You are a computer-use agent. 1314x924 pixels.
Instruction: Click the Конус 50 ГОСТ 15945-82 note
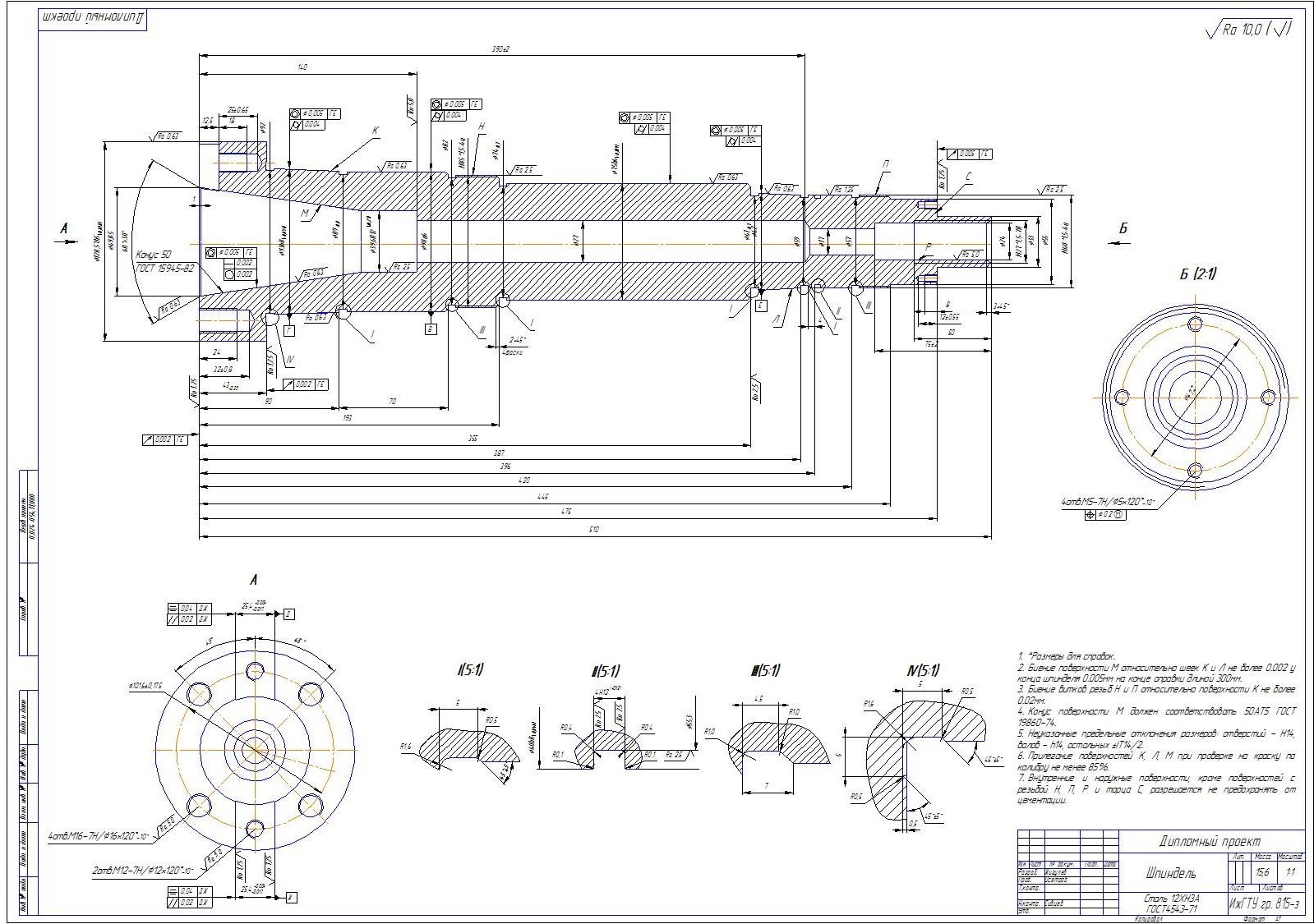pyautogui.click(x=165, y=261)
